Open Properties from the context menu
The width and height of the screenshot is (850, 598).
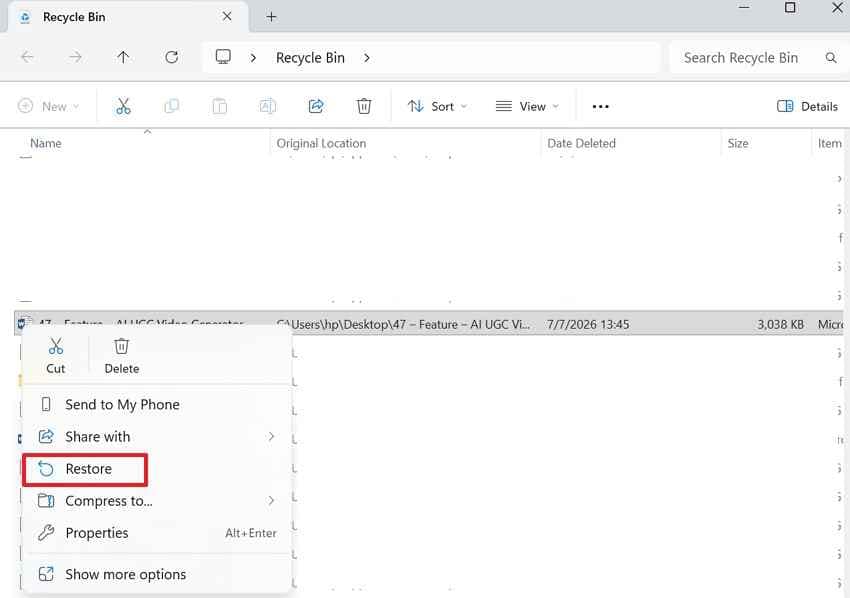coord(156,533)
